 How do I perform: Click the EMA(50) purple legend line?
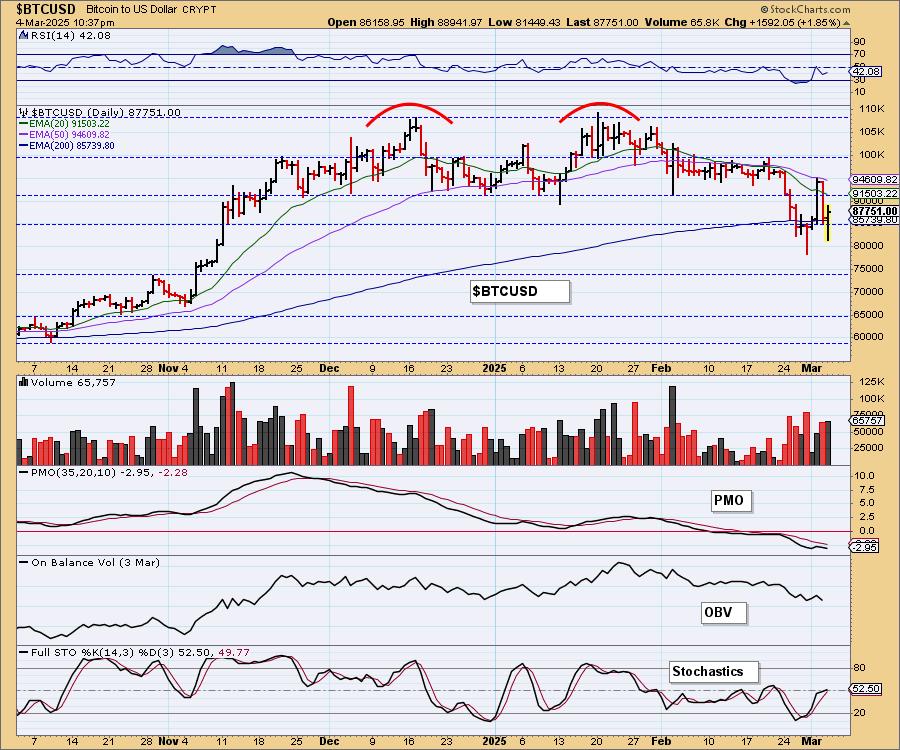tap(24, 135)
